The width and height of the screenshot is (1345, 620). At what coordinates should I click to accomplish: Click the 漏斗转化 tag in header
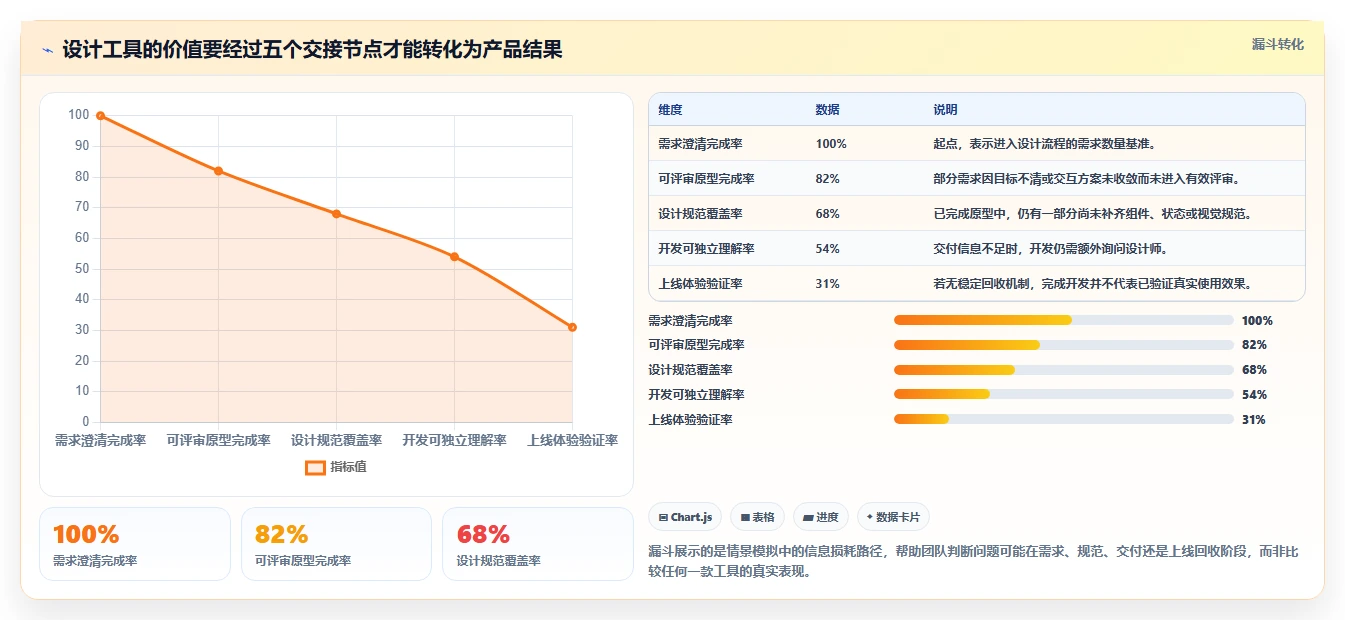point(1278,45)
